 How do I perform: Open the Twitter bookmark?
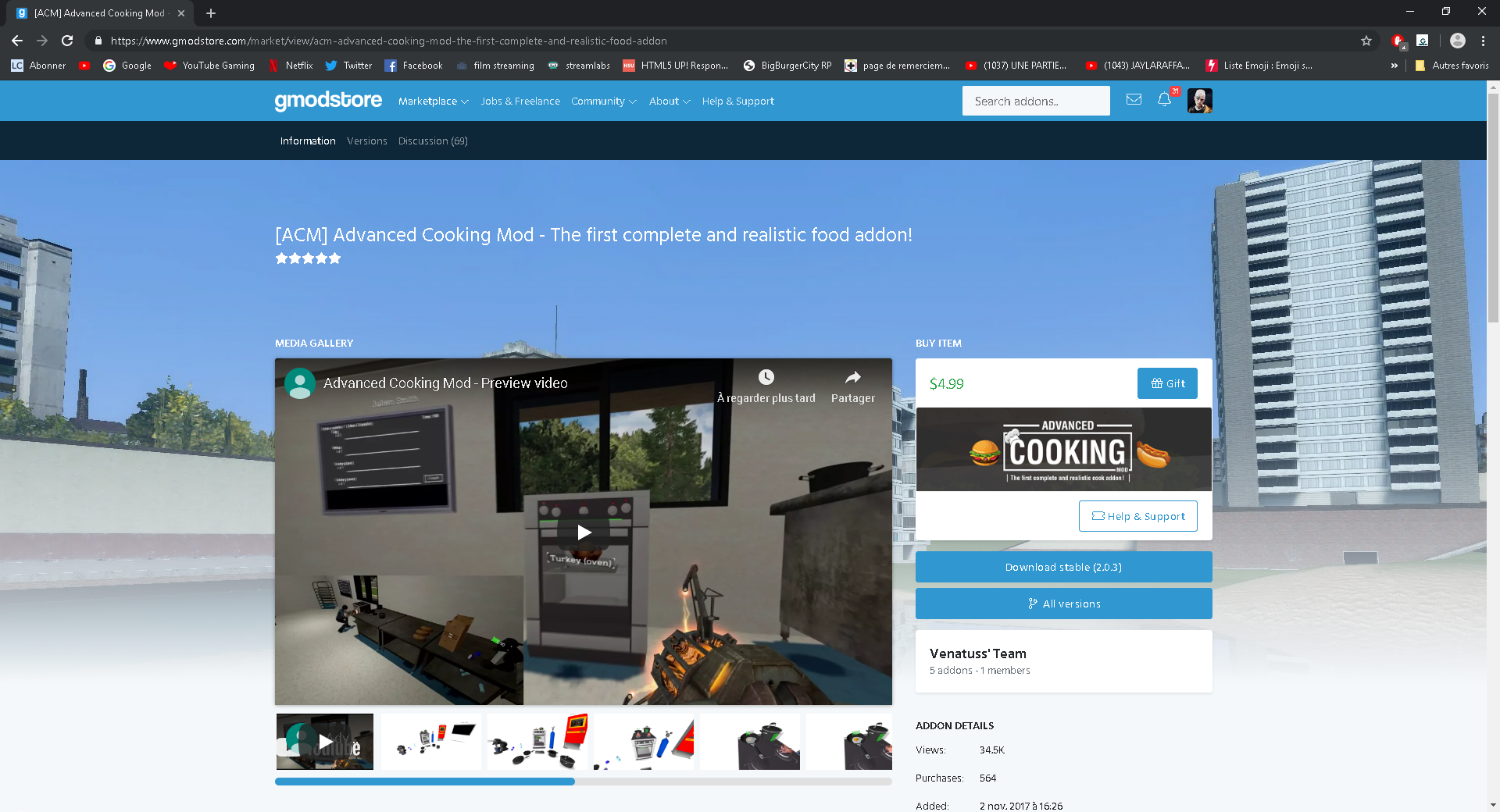click(x=348, y=66)
